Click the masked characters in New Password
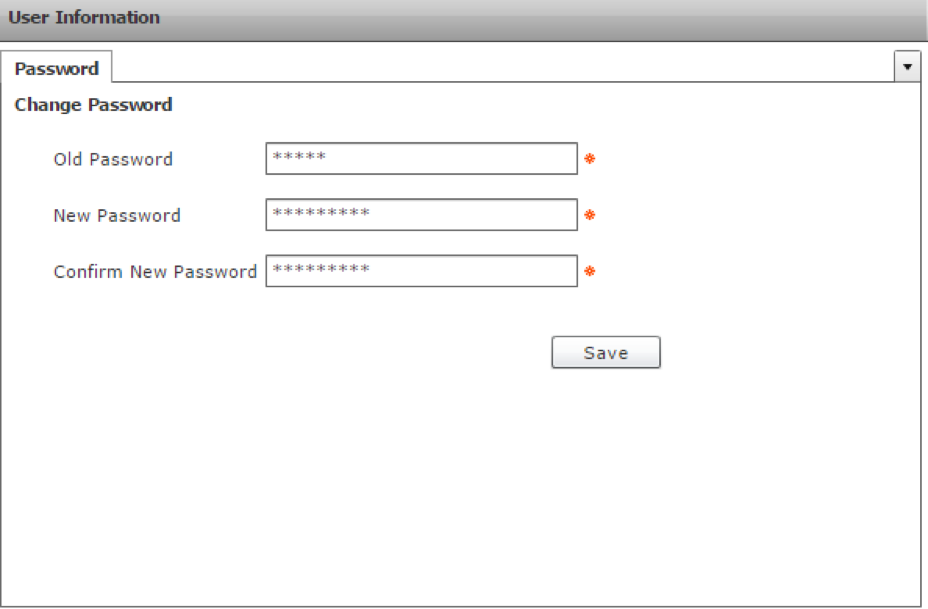928x609 pixels. click(321, 215)
